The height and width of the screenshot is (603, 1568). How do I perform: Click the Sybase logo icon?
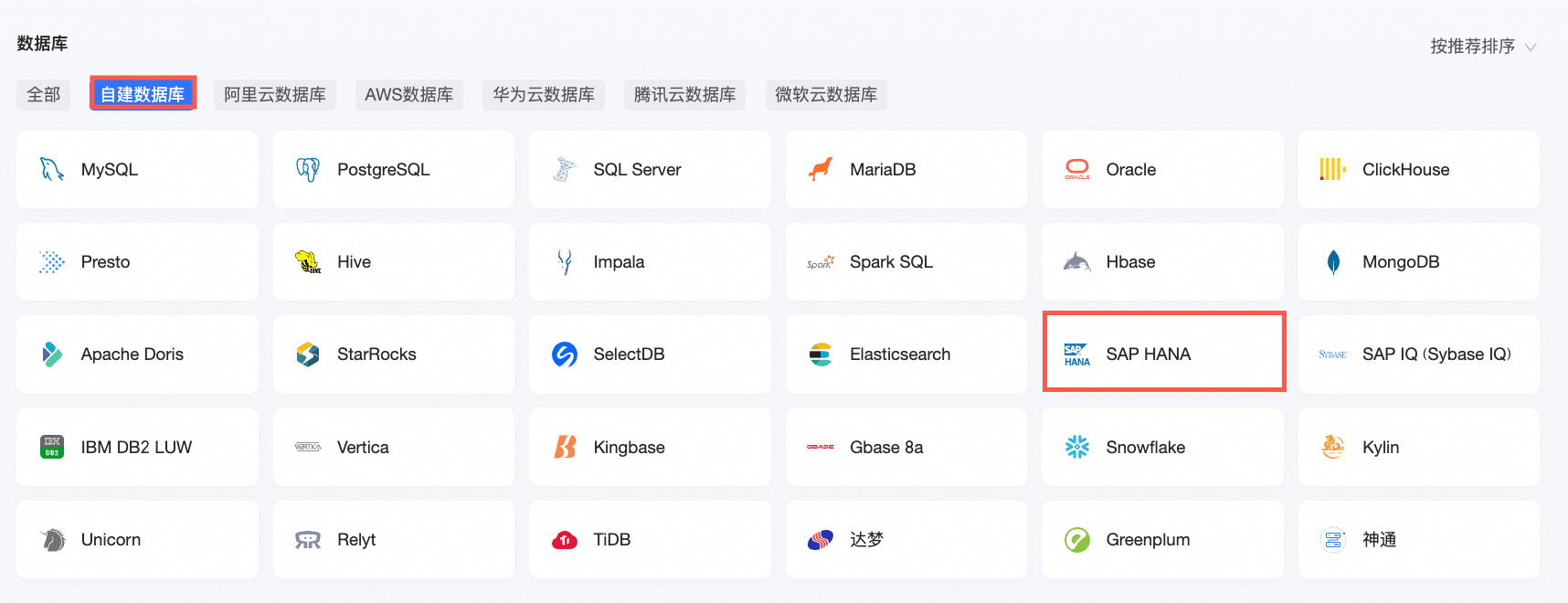pyautogui.click(x=1333, y=354)
